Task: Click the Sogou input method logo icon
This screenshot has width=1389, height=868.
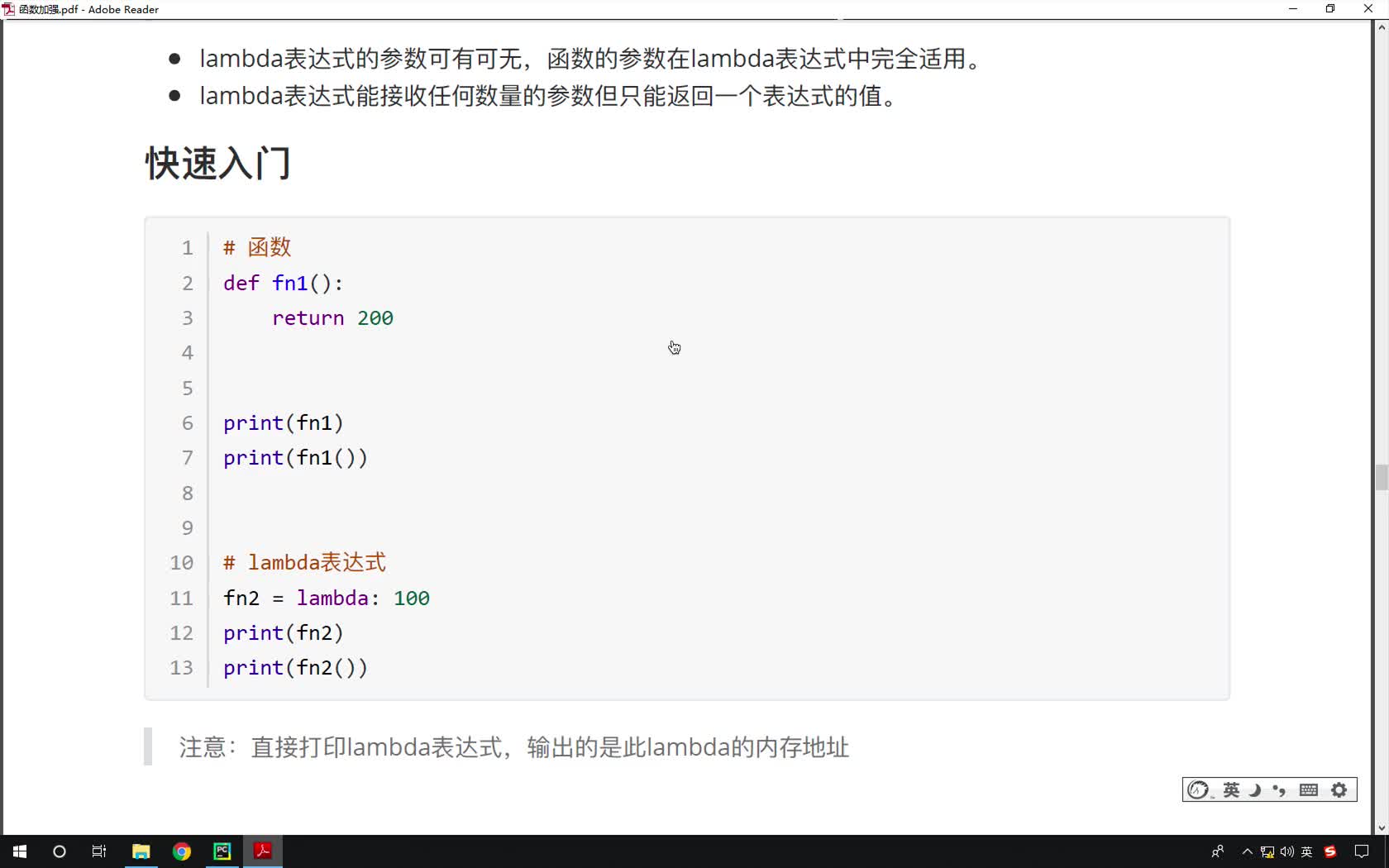Action: tap(1198, 790)
